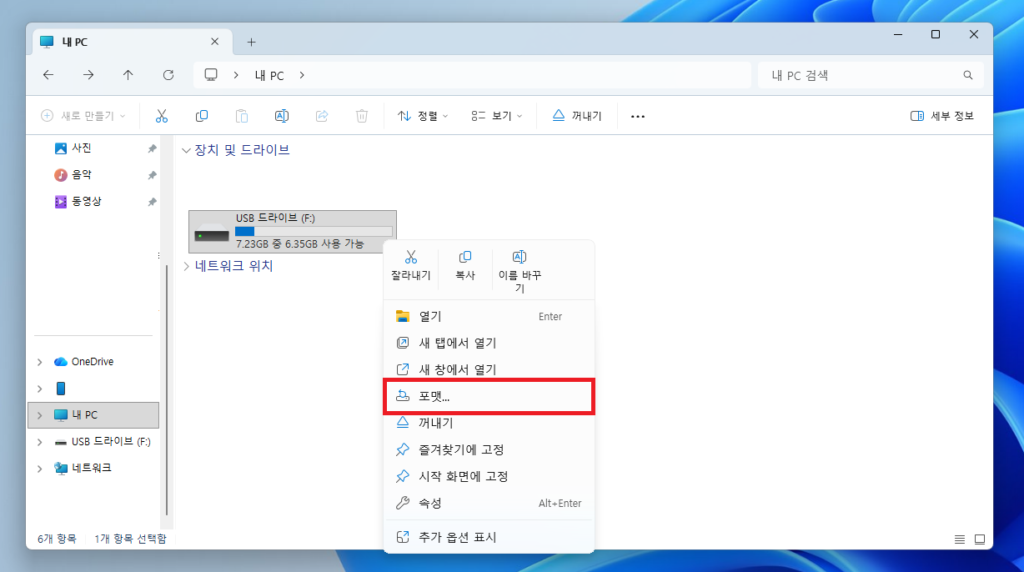
Task: Click the 내 PC 검색 search field
Action: pos(860,75)
